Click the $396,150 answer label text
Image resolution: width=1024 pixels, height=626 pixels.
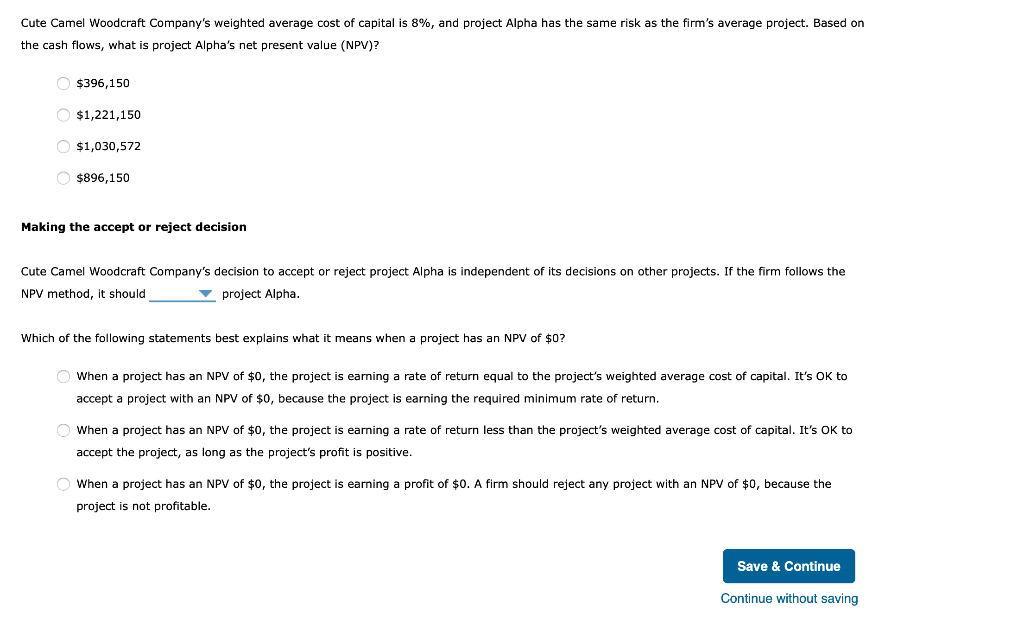(102, 83)
